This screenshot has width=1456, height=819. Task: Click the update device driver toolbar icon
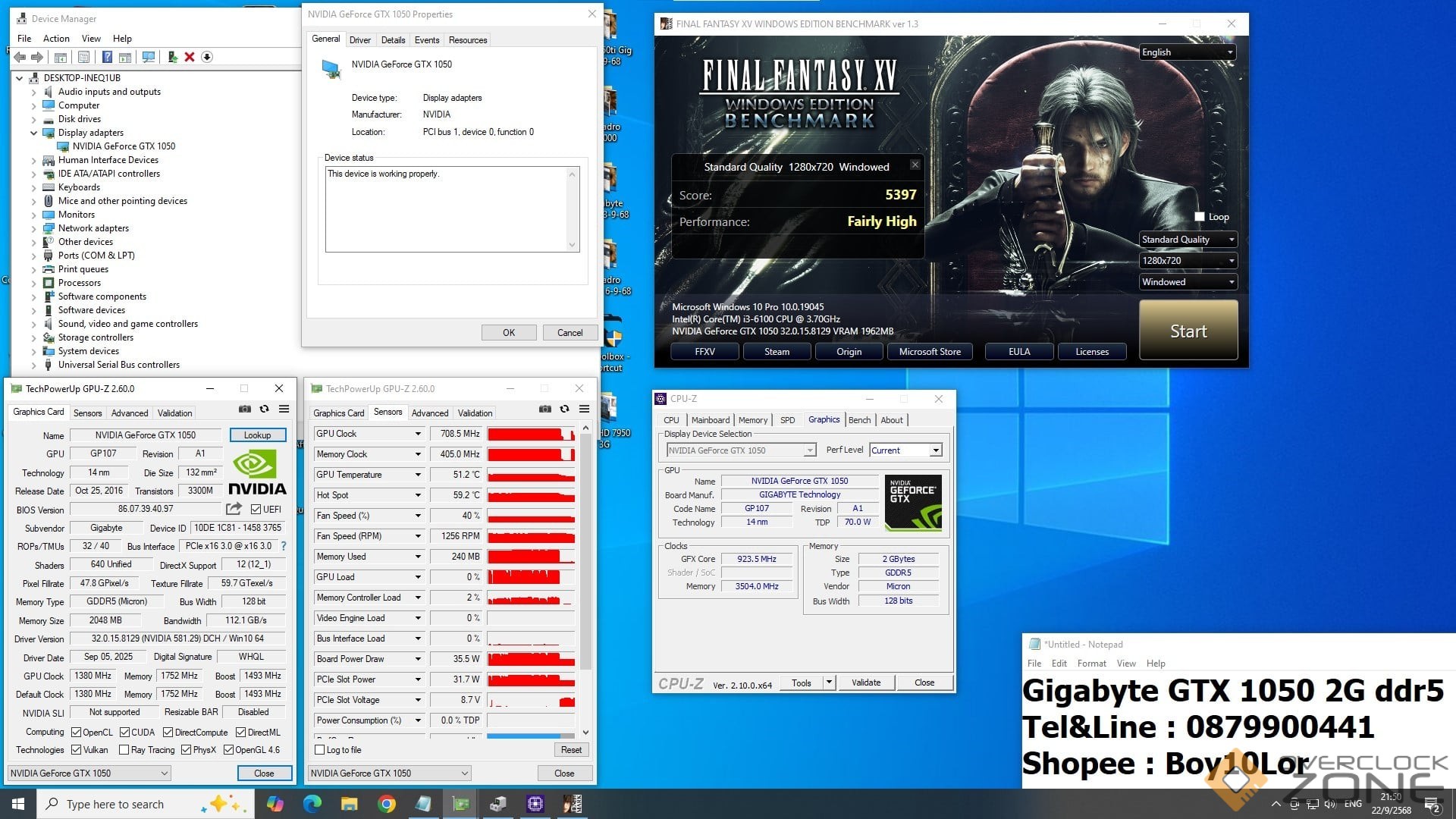173,57
